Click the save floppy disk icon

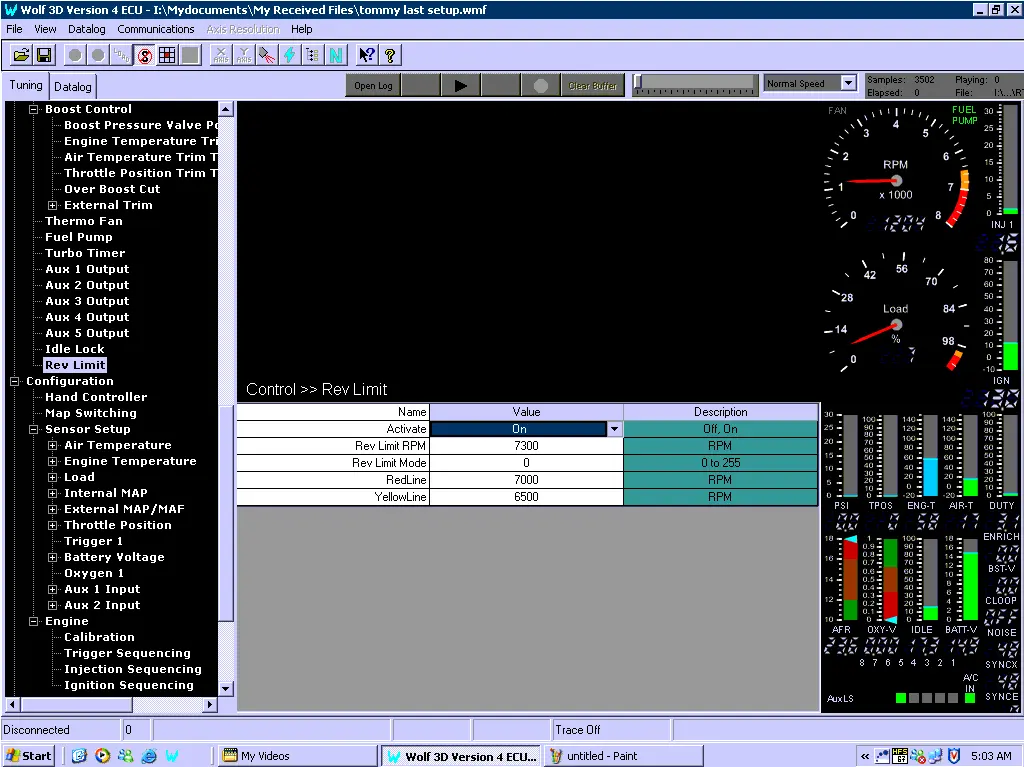pos(44,55)
